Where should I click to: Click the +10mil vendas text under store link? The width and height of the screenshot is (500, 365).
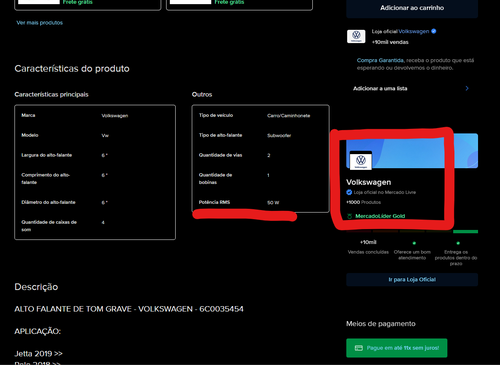pyautogui.click(x=390, y=42)
